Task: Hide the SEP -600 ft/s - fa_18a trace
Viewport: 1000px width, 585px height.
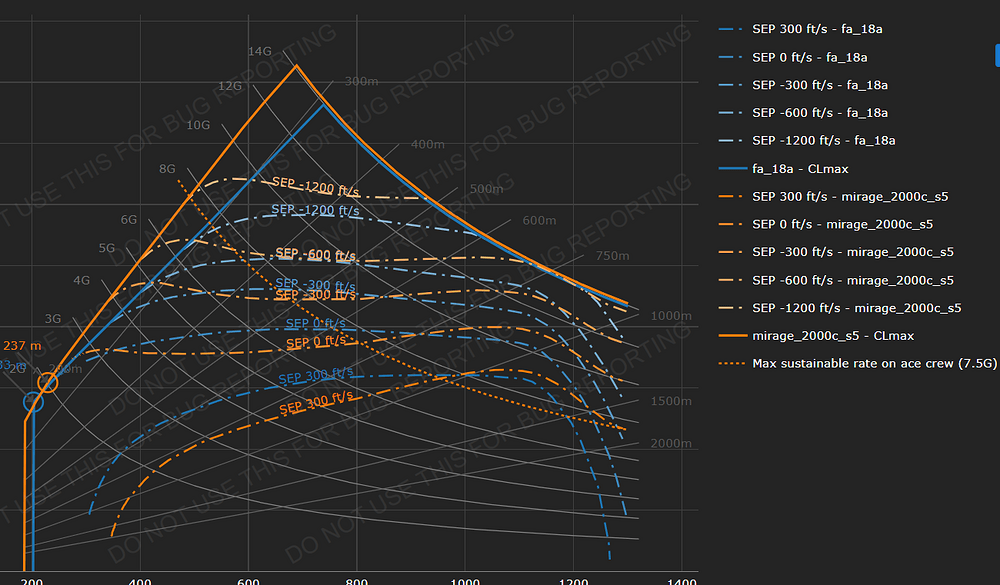Action: click(x=803, y=112)
